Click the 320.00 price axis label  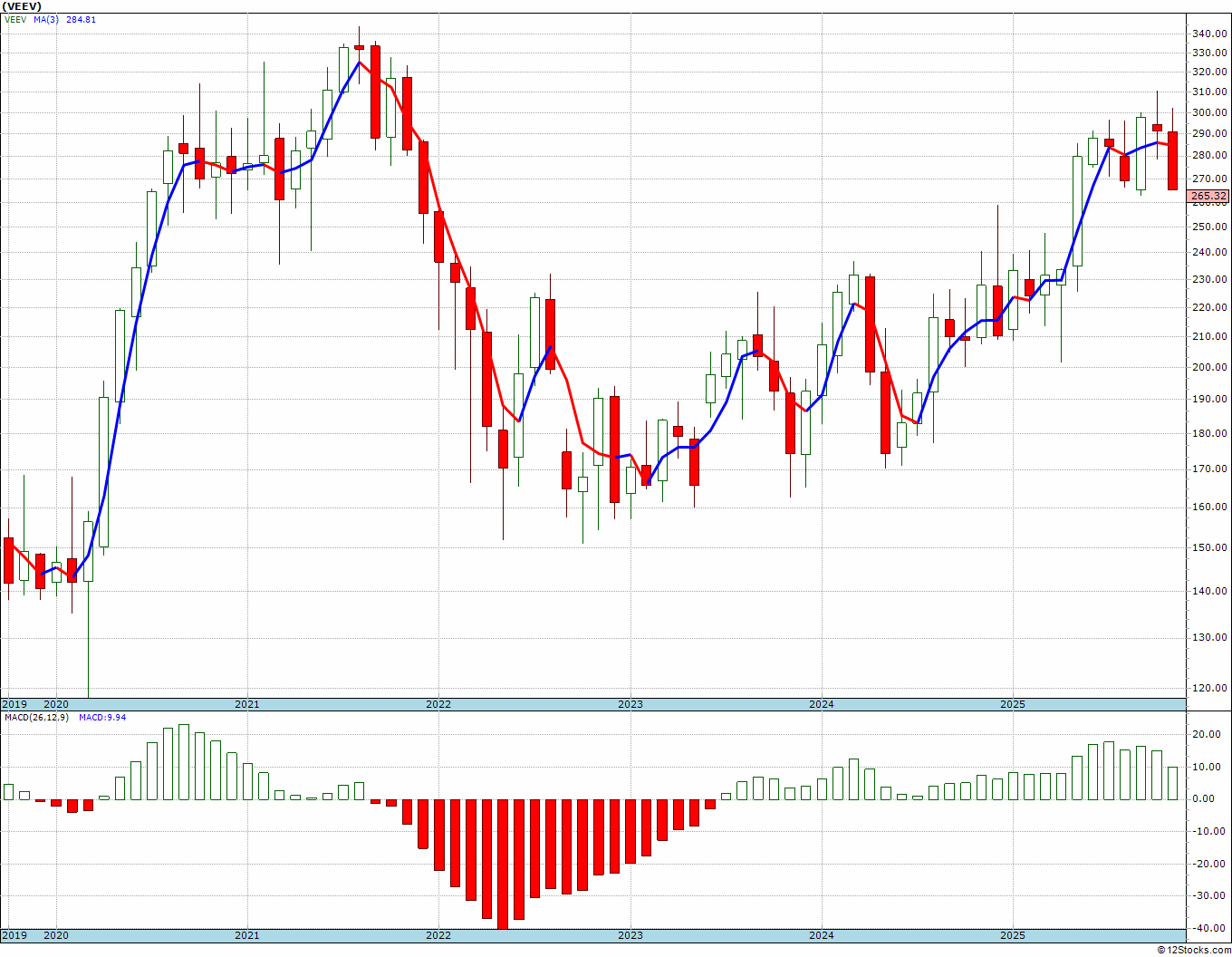tap(1209, 72)
